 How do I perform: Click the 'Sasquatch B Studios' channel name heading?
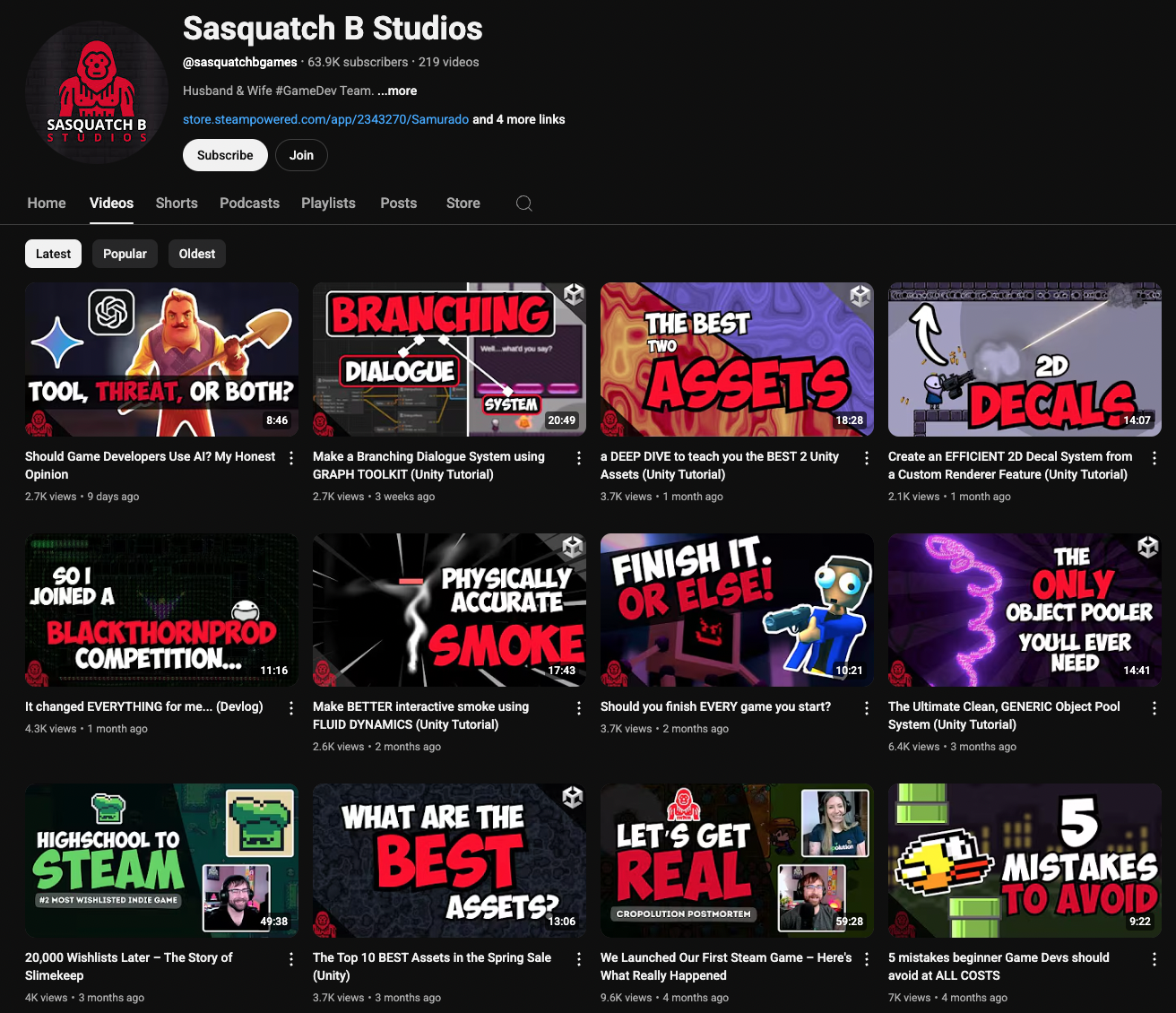333,29
